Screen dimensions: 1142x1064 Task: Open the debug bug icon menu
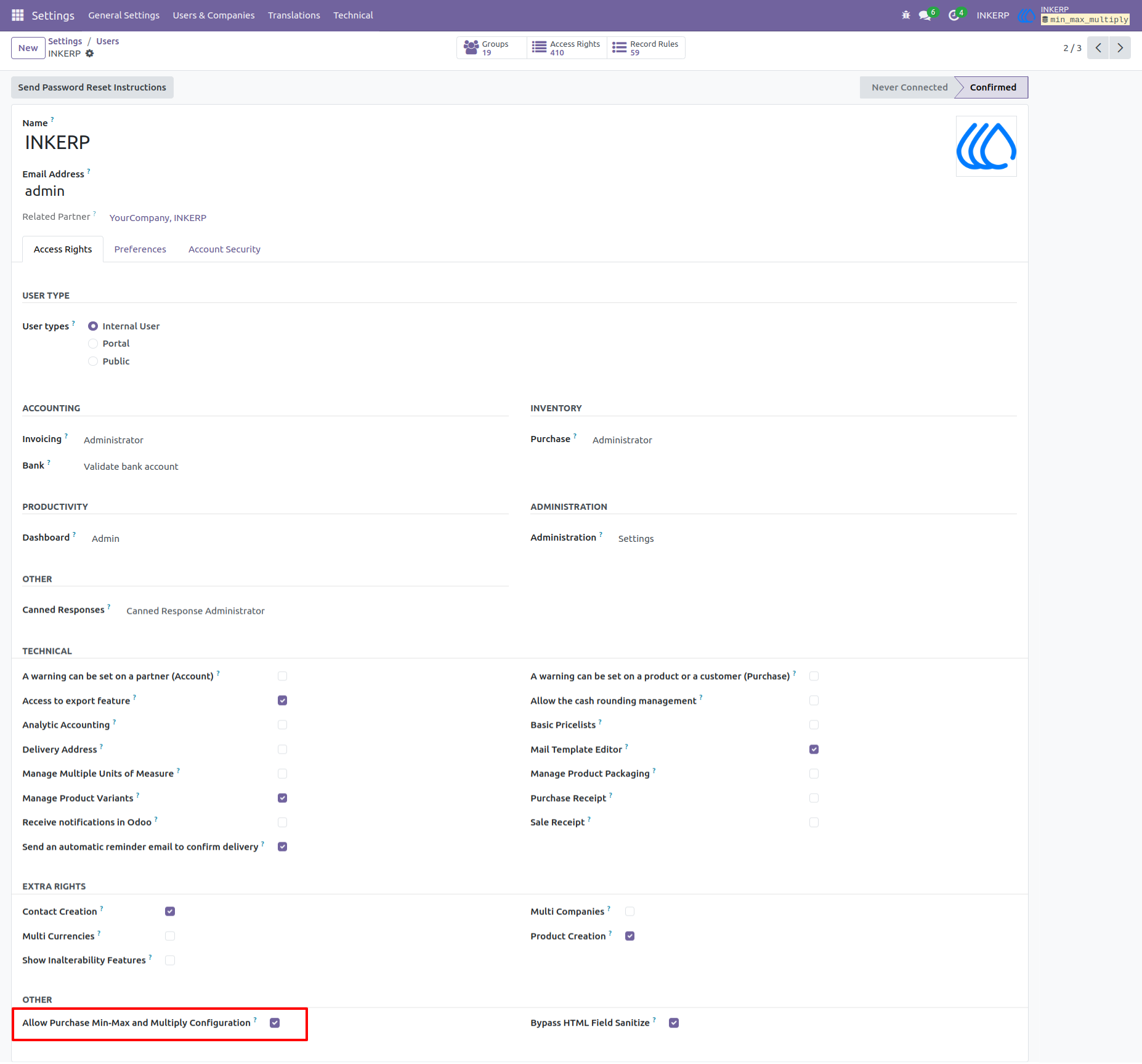point(905,15)
